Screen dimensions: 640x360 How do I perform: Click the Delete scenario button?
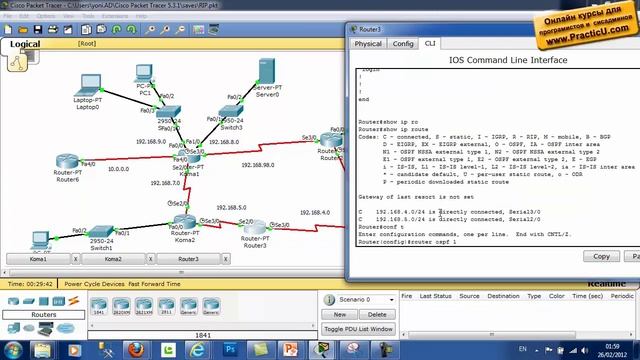pyautogui.click(x=377, y=315)
